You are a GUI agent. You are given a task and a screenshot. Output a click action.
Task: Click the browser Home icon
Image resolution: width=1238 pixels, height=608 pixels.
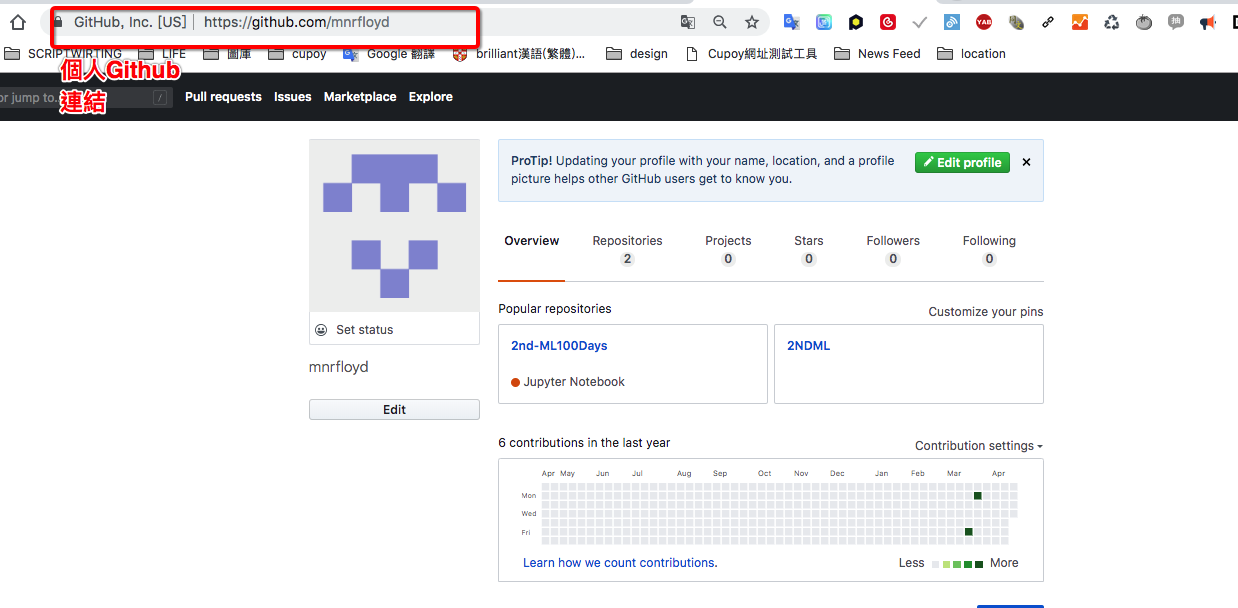tap(18, 22)
